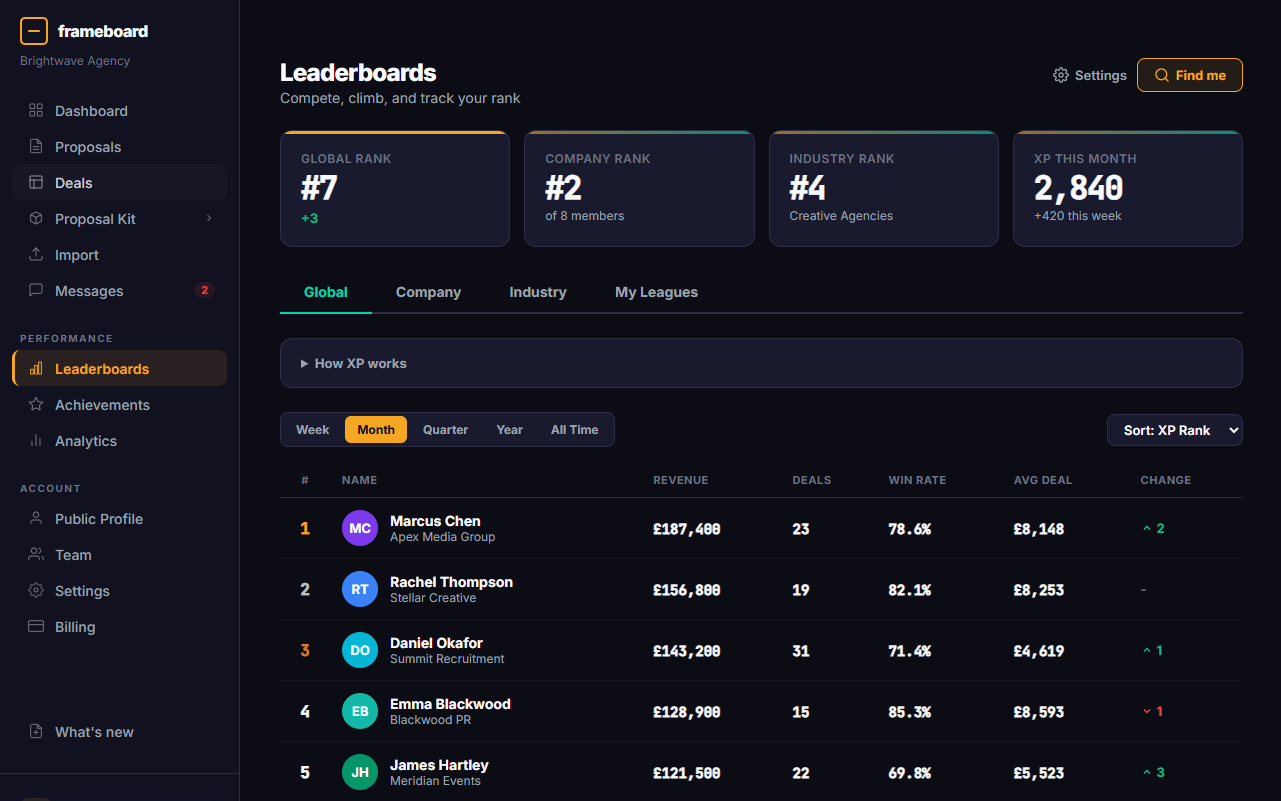Click the Marcus Chen name

(x=435, y=521)
